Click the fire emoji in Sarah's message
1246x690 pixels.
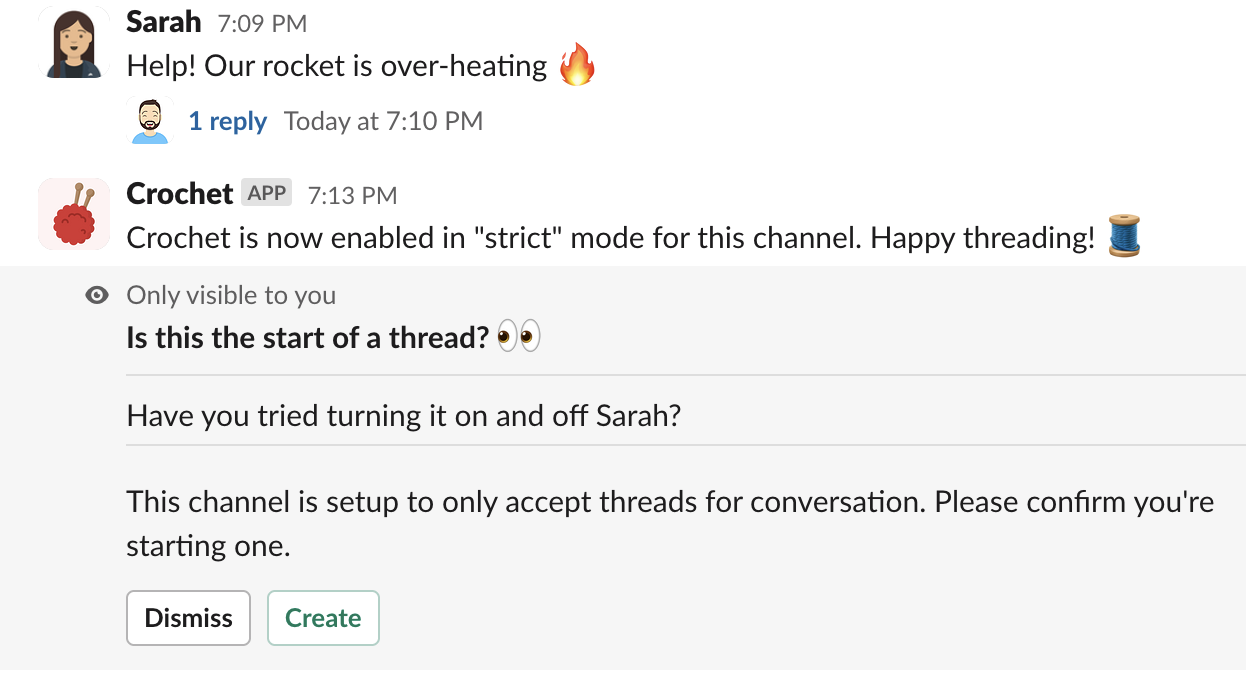point(577,66)
